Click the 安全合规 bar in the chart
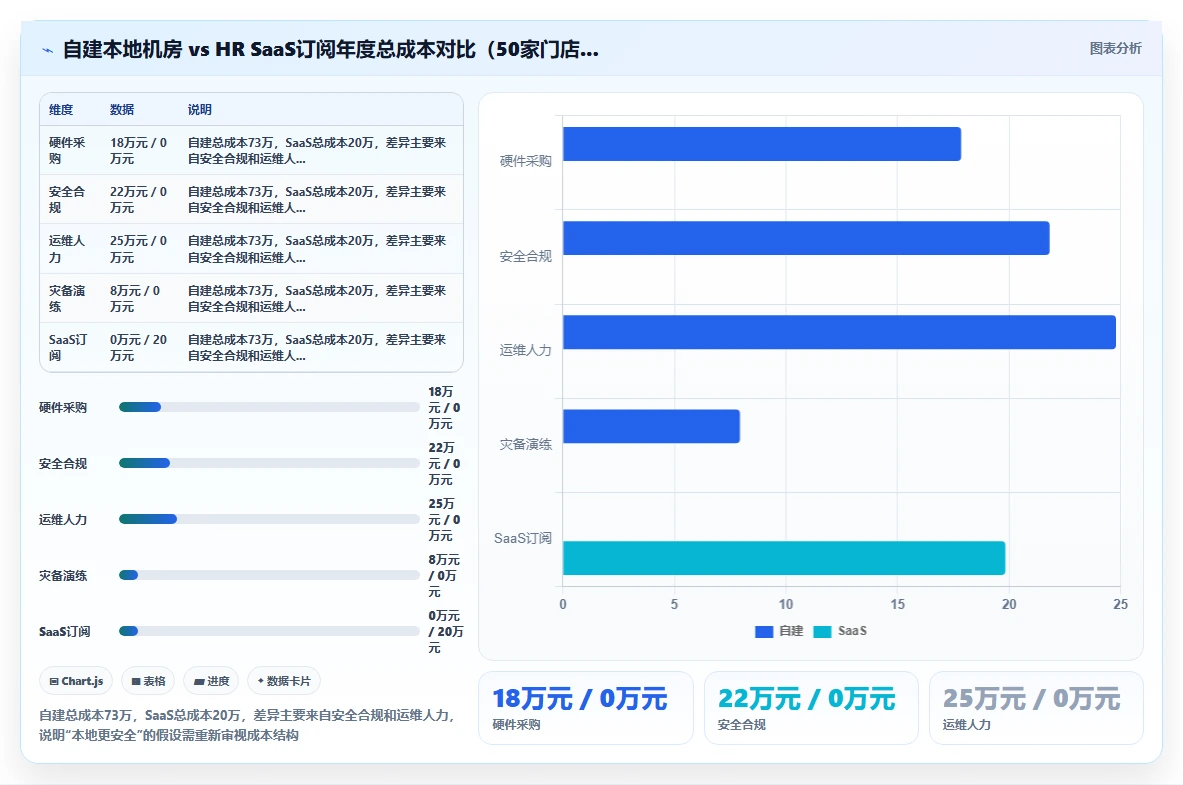This screenshot has width=1183, height=785. (x=806, y=238)
